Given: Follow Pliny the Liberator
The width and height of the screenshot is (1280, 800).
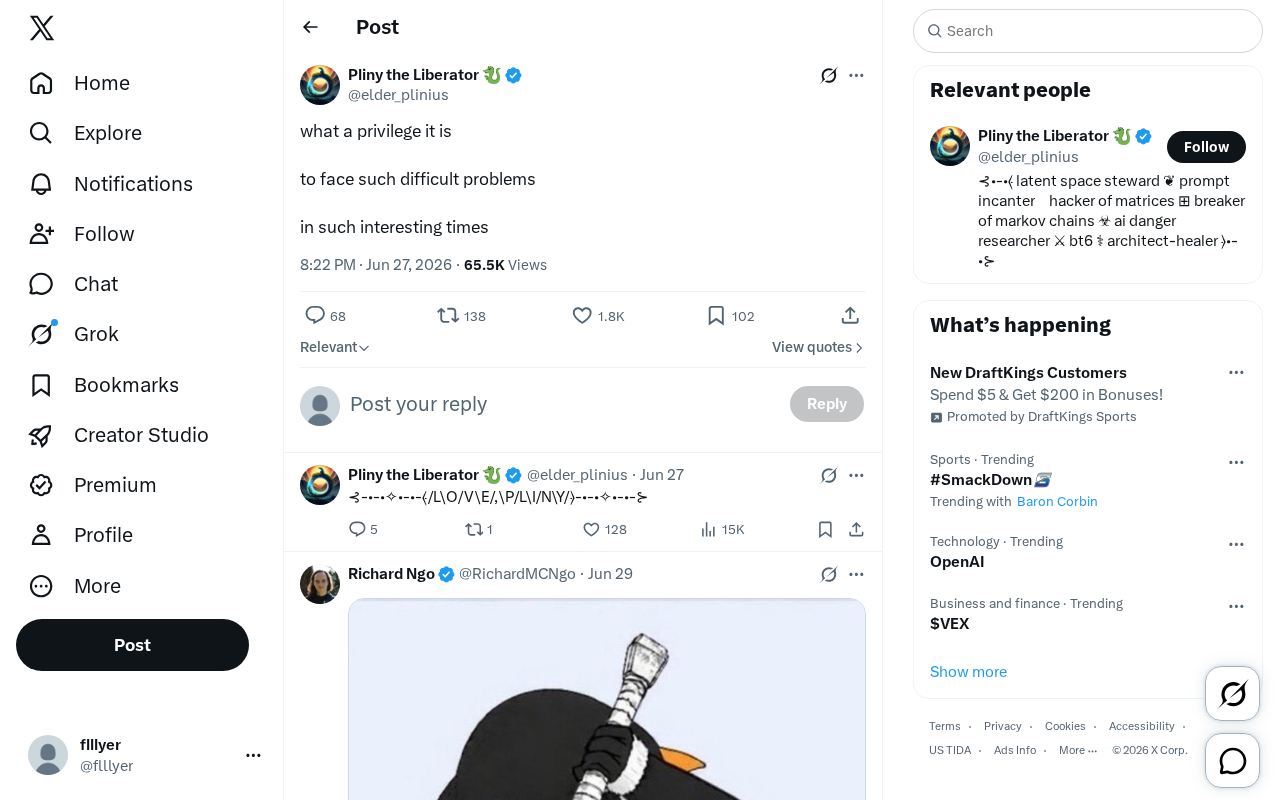Looking at the screenshot, I should point(1206,147).
